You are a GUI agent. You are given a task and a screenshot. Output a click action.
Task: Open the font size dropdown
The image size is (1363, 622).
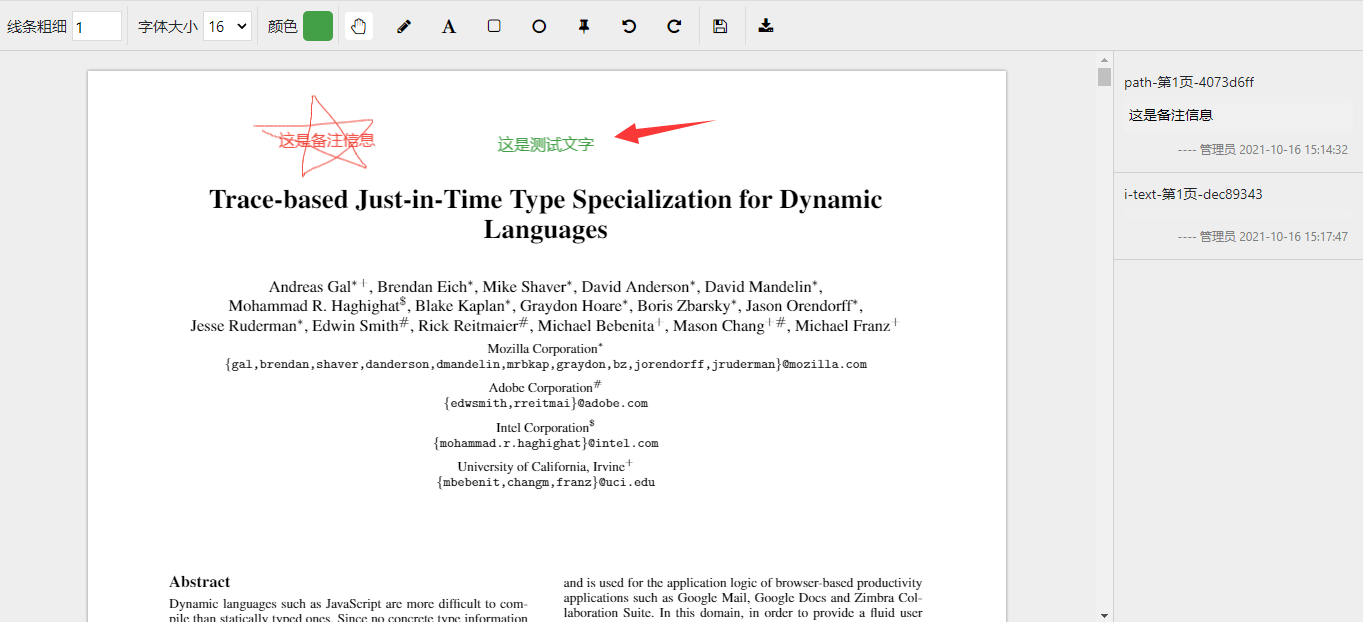pos(227,26)
